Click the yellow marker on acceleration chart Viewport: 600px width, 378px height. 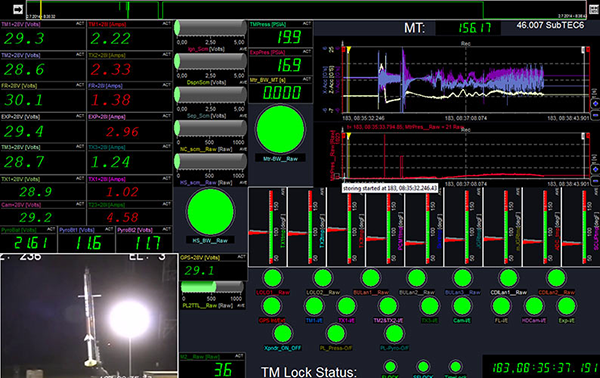[349, 50]
